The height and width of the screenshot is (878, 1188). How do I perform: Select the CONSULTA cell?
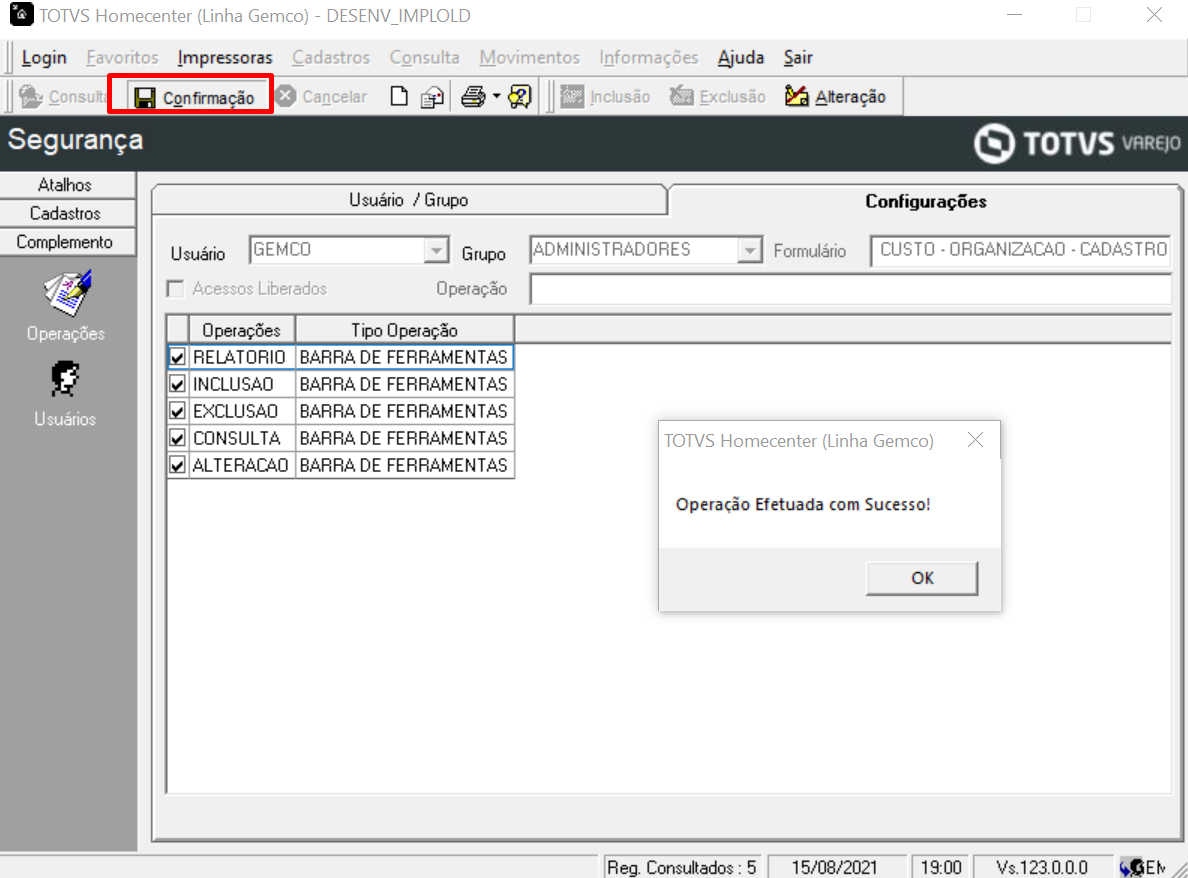[241, 438]
